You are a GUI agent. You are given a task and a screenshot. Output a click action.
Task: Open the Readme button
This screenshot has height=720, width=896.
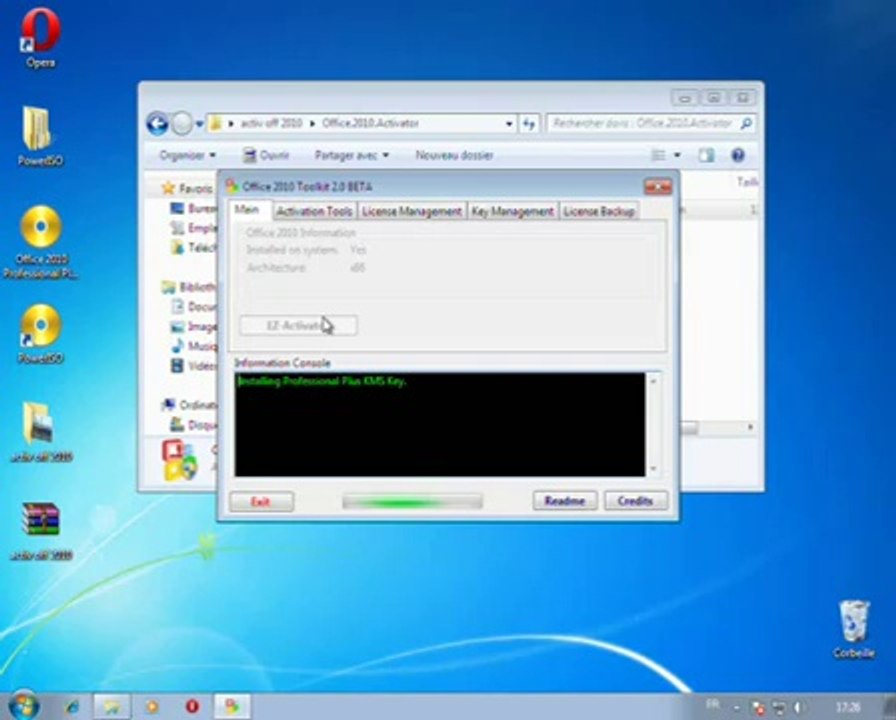pyautogui.click(x=565, y=501)
